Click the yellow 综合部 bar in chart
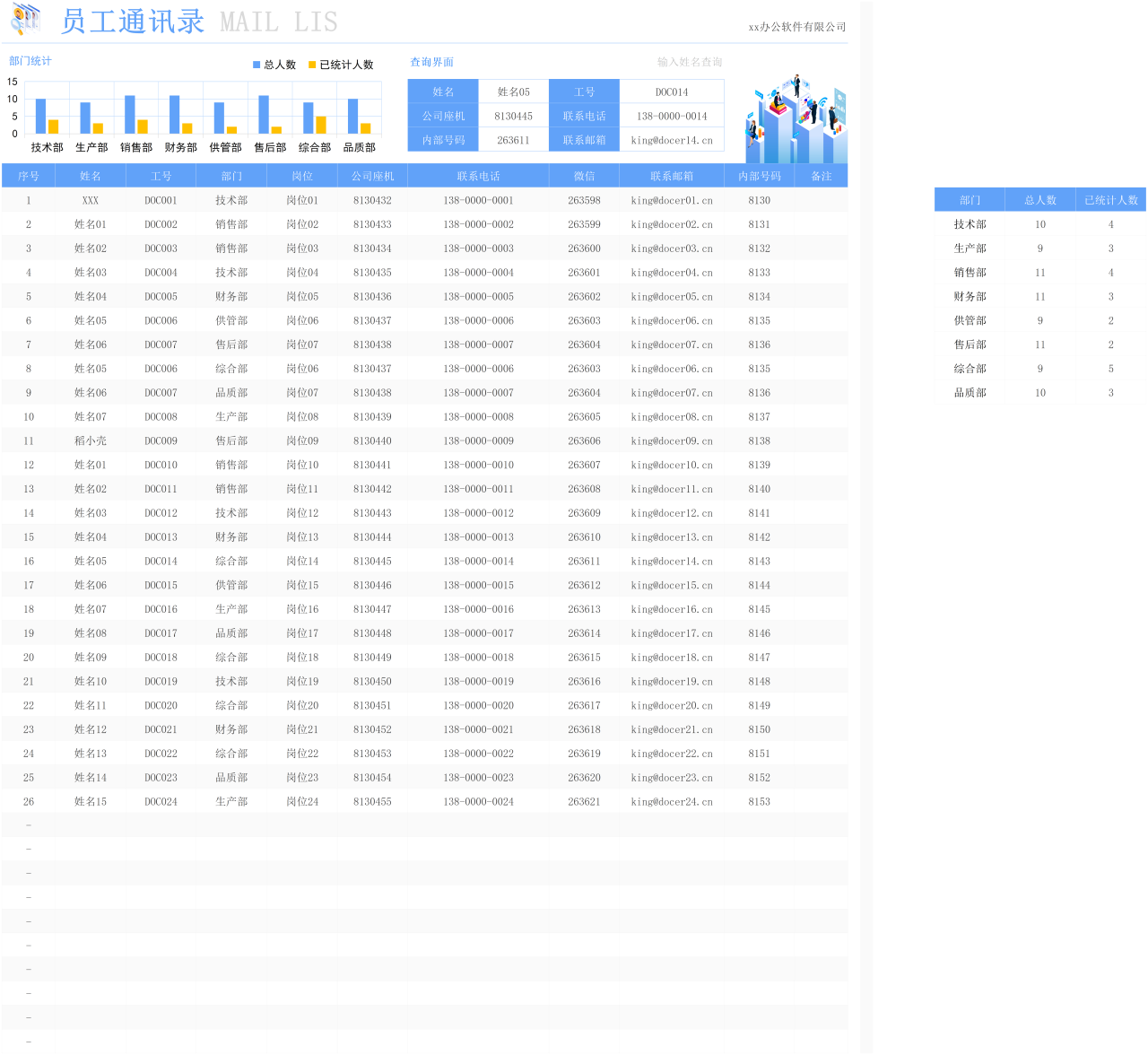 [321, 125]
